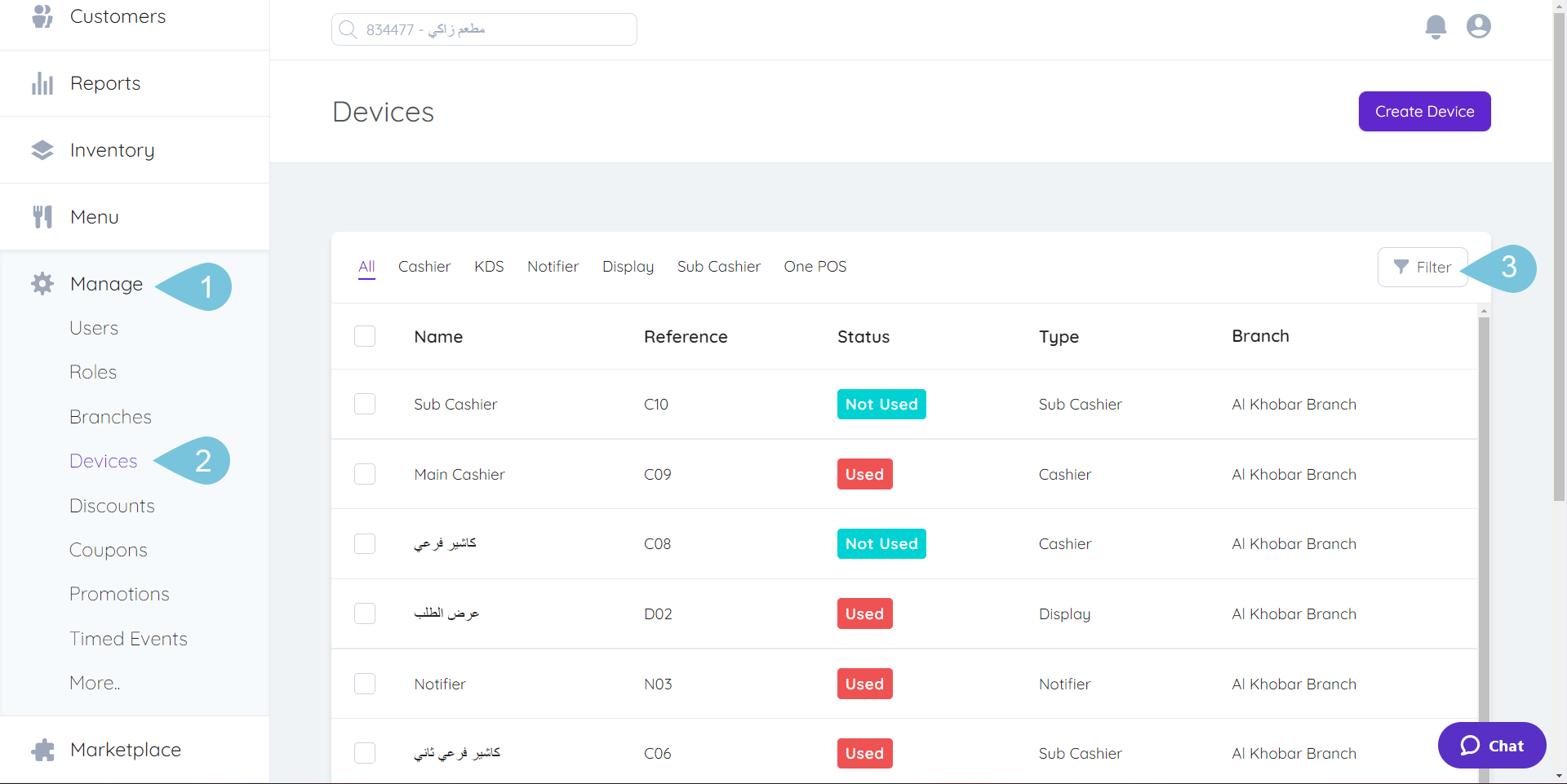This screenshot has height=784, width=1567.
Task: Switch to the Display tab
Action: pos(628,267)
